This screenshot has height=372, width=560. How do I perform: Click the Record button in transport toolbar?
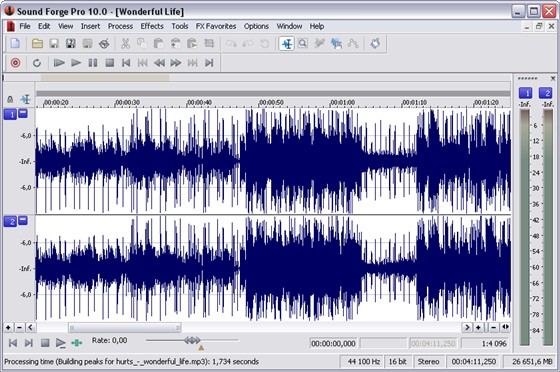tap(15, 63)
